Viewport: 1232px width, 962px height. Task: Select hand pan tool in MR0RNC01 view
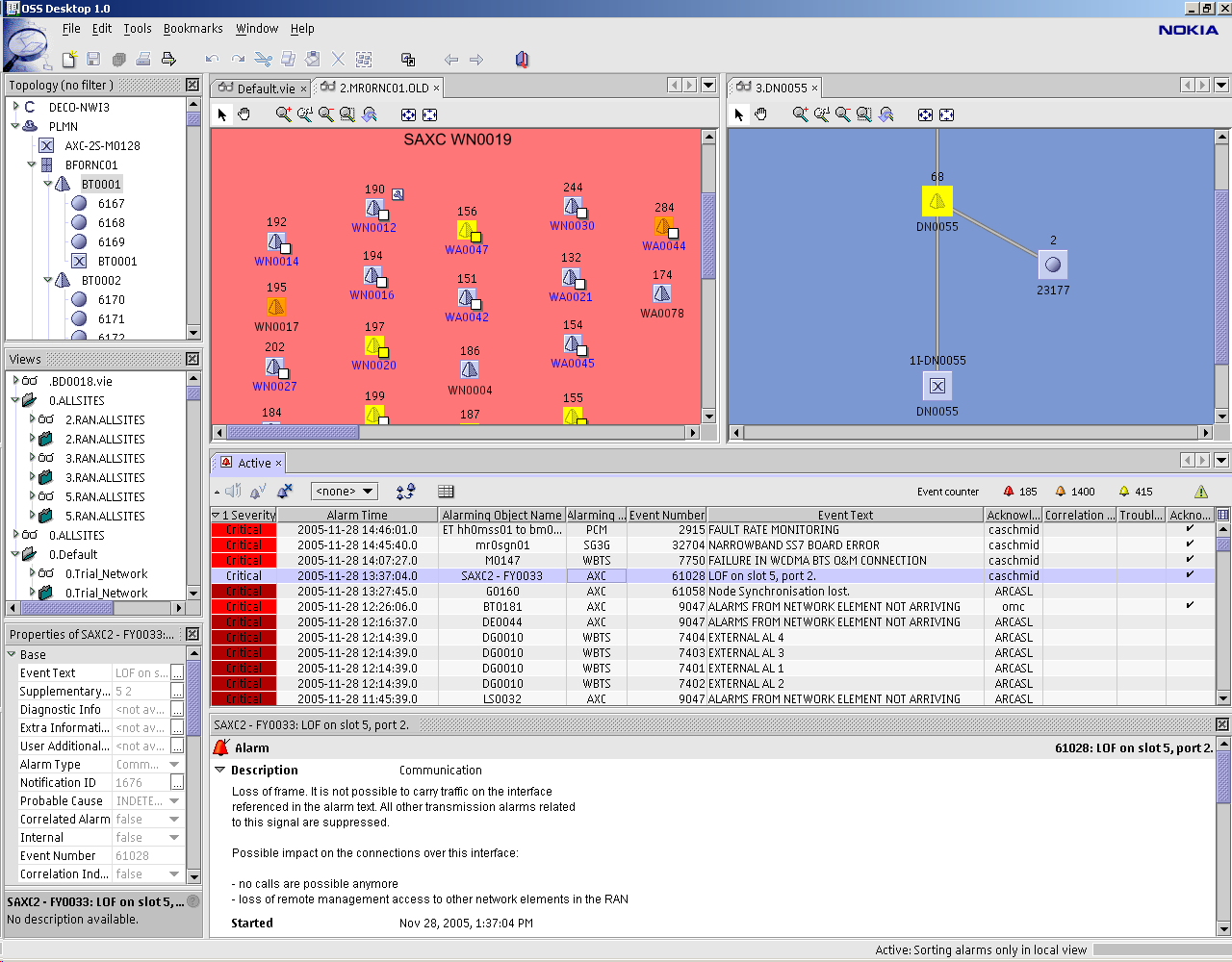click(x=244, y=114)
